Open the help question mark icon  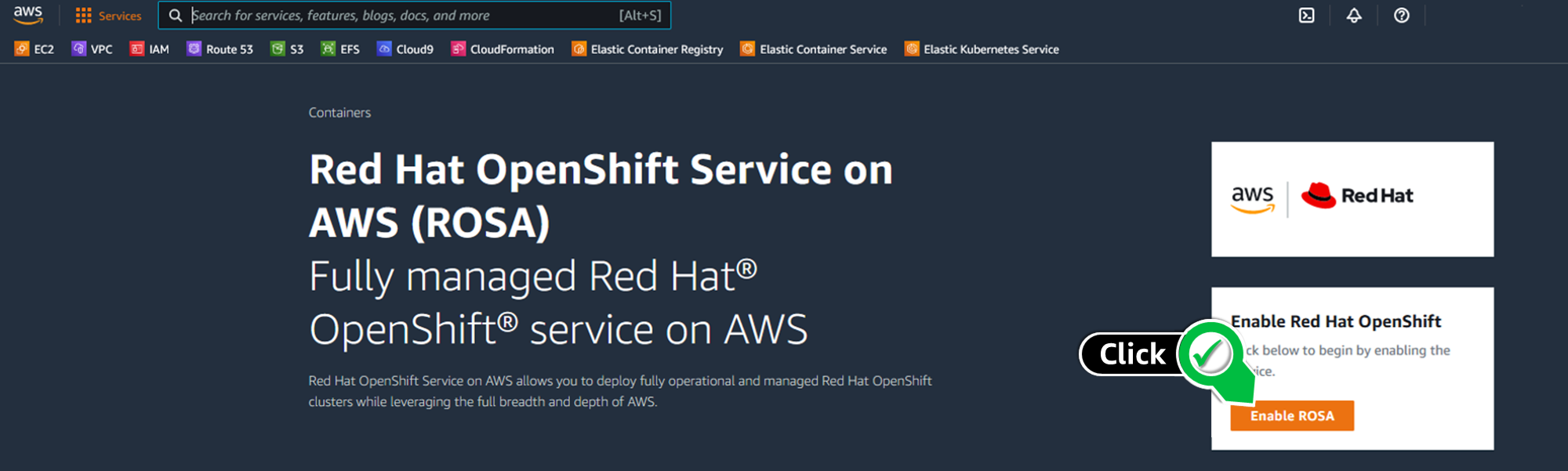[x=1402, y=15]
